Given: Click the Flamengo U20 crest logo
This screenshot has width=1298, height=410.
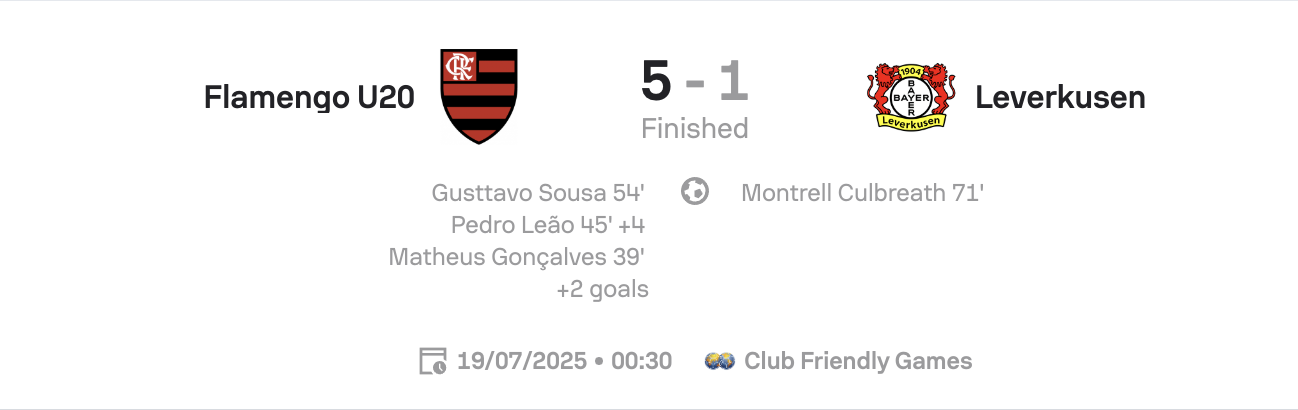Looking at the screenshot, I should coord(480,96).
